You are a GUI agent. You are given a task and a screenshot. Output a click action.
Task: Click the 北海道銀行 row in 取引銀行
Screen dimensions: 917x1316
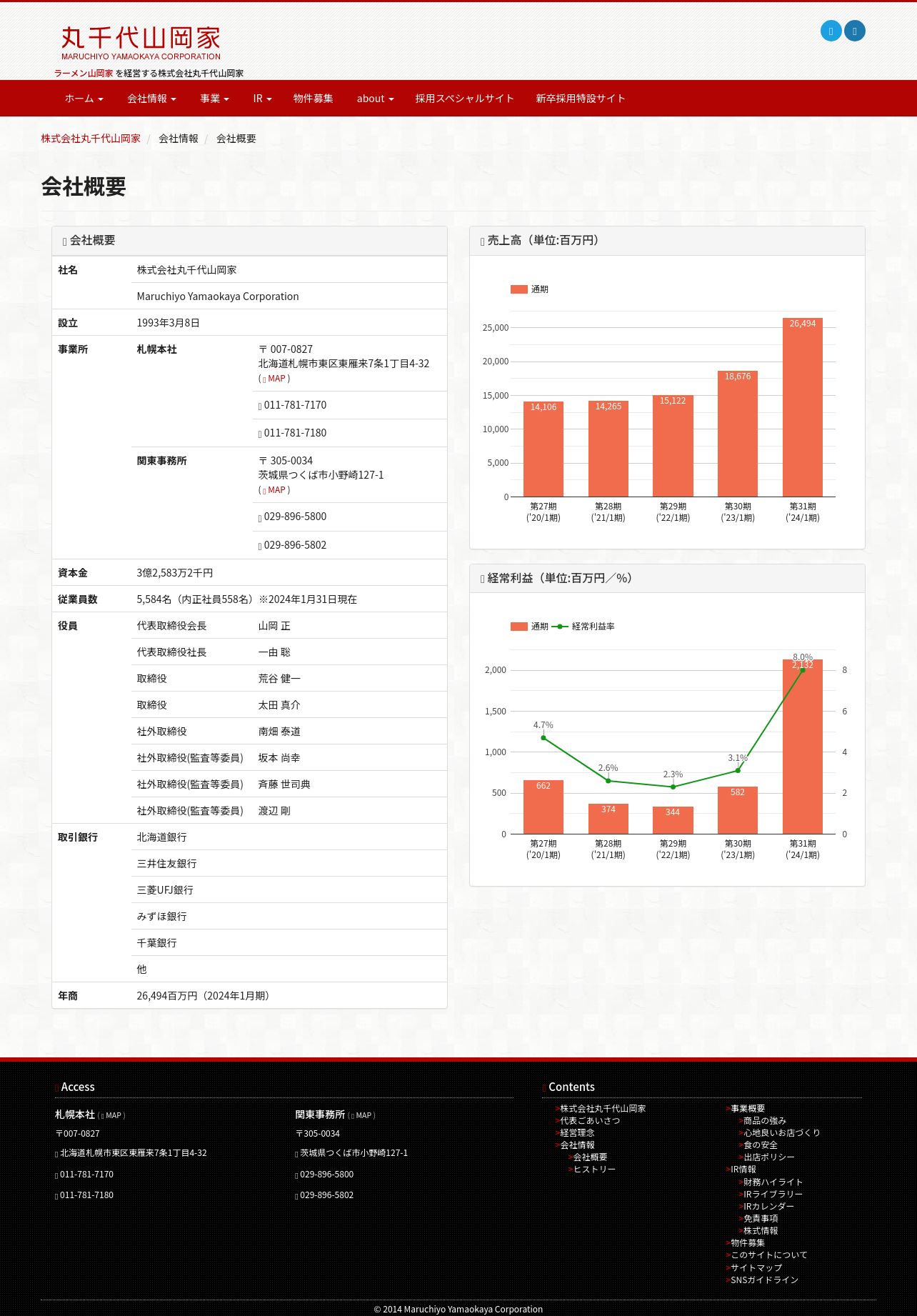pos(289,837)
